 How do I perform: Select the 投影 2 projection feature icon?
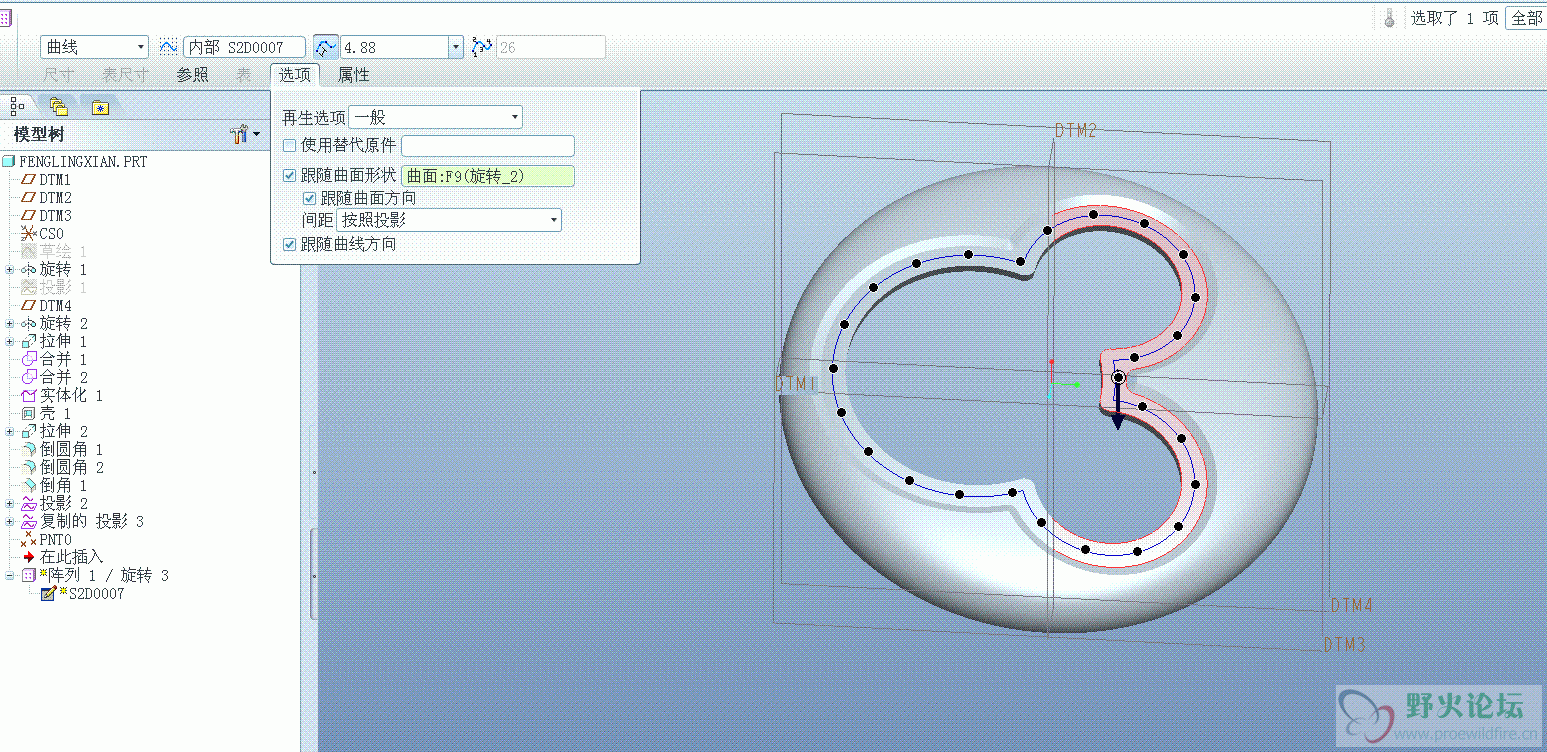pos(28,504)
